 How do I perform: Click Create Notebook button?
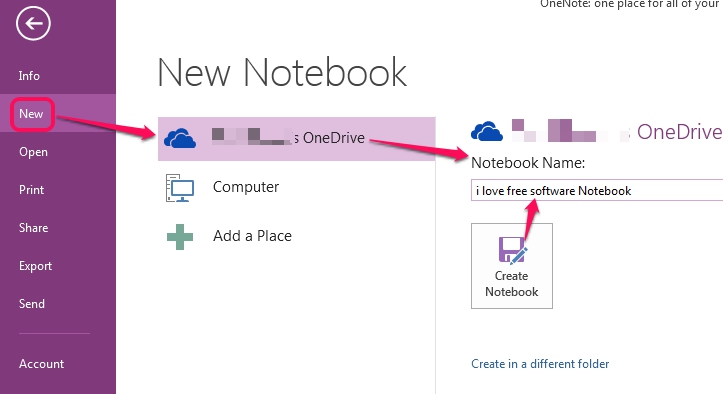(512, 266)
